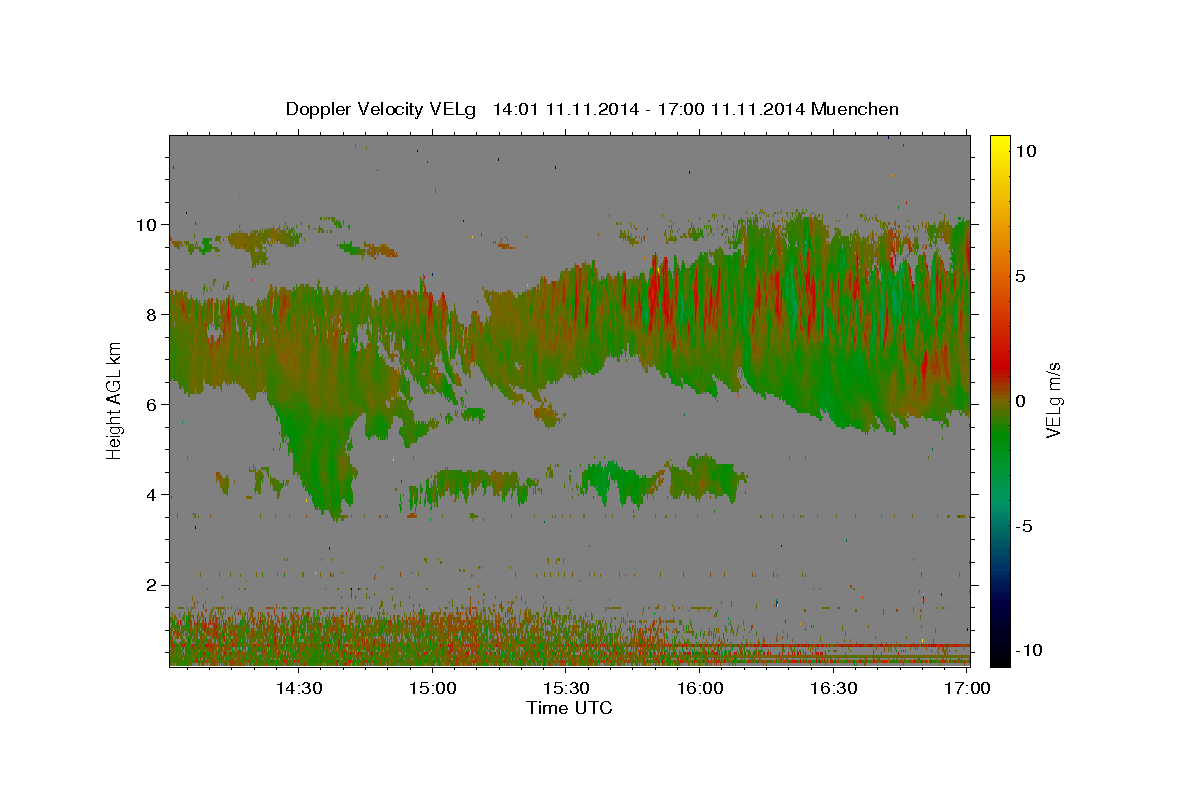The image size is (1200, 800).
Task: Click the 16:30 time tick label
Action: tap(834, 689)
